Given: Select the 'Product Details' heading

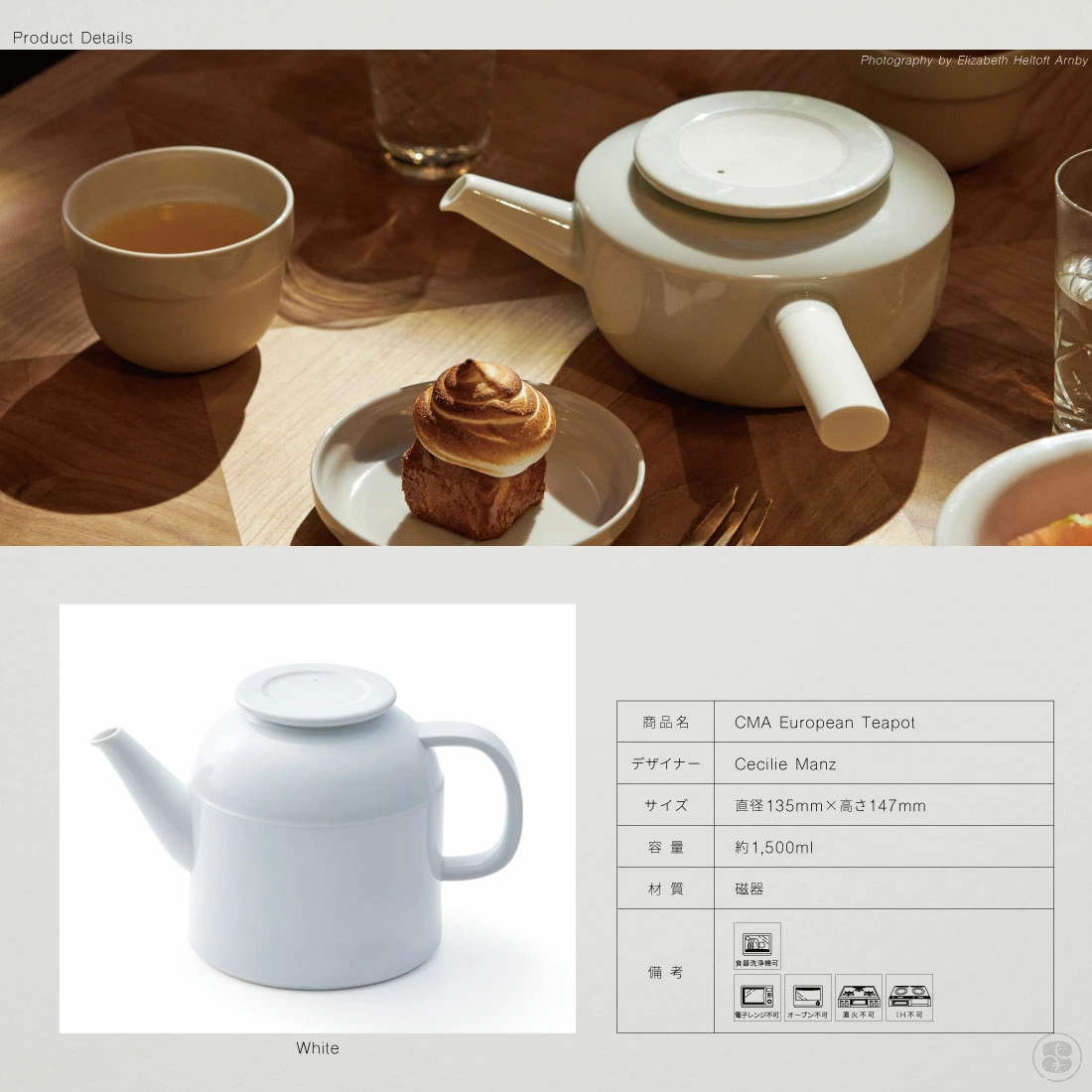Looking at the screenshot, I should 72,38.
